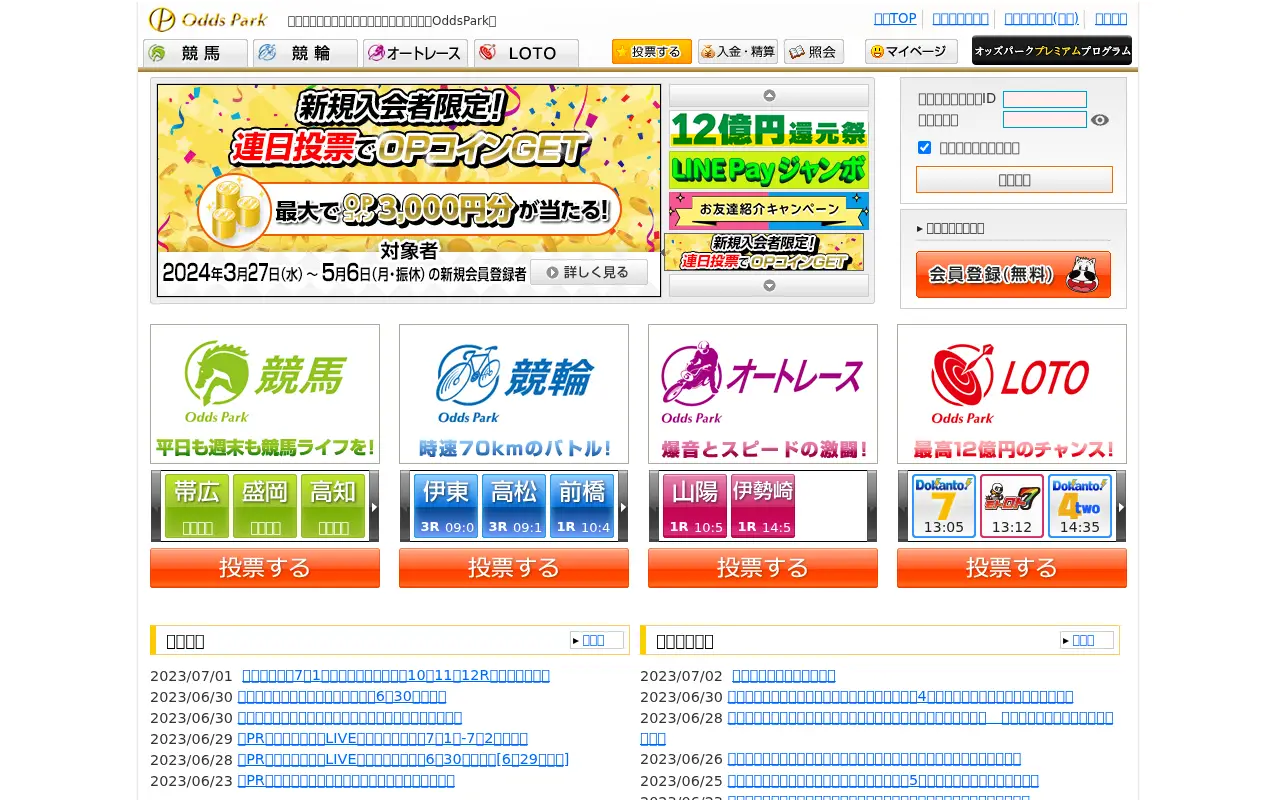
Task: Click the Odds Park logo
Action: pos(208,20)
